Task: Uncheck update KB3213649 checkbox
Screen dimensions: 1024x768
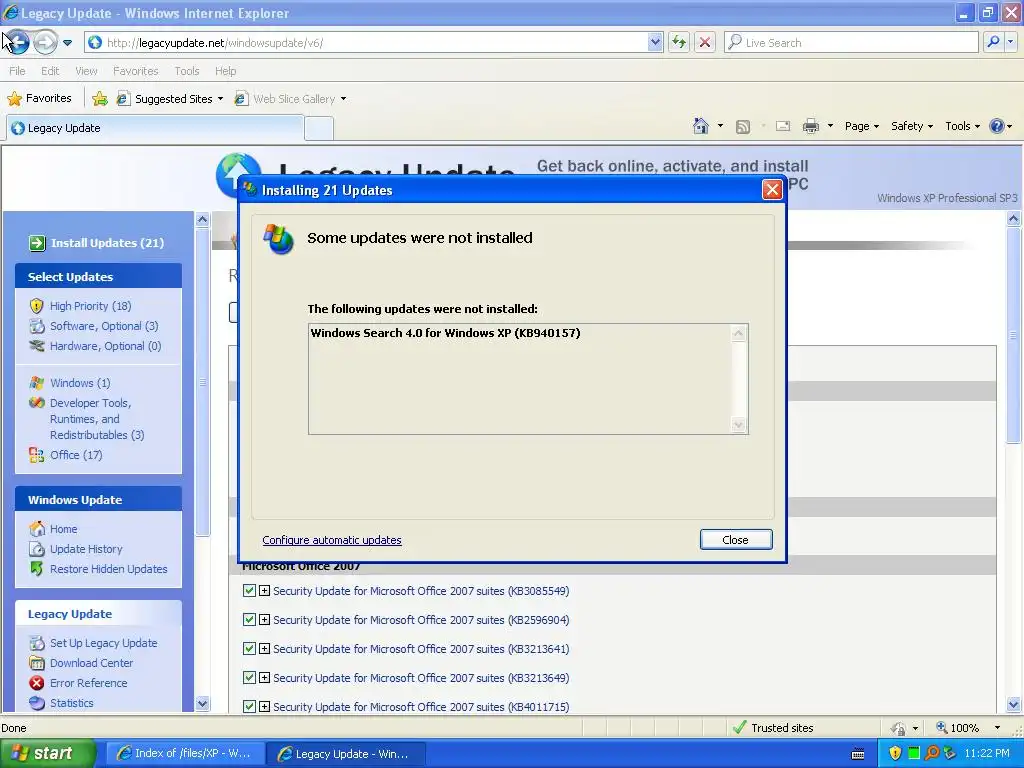Action: (x=249, y=677)
